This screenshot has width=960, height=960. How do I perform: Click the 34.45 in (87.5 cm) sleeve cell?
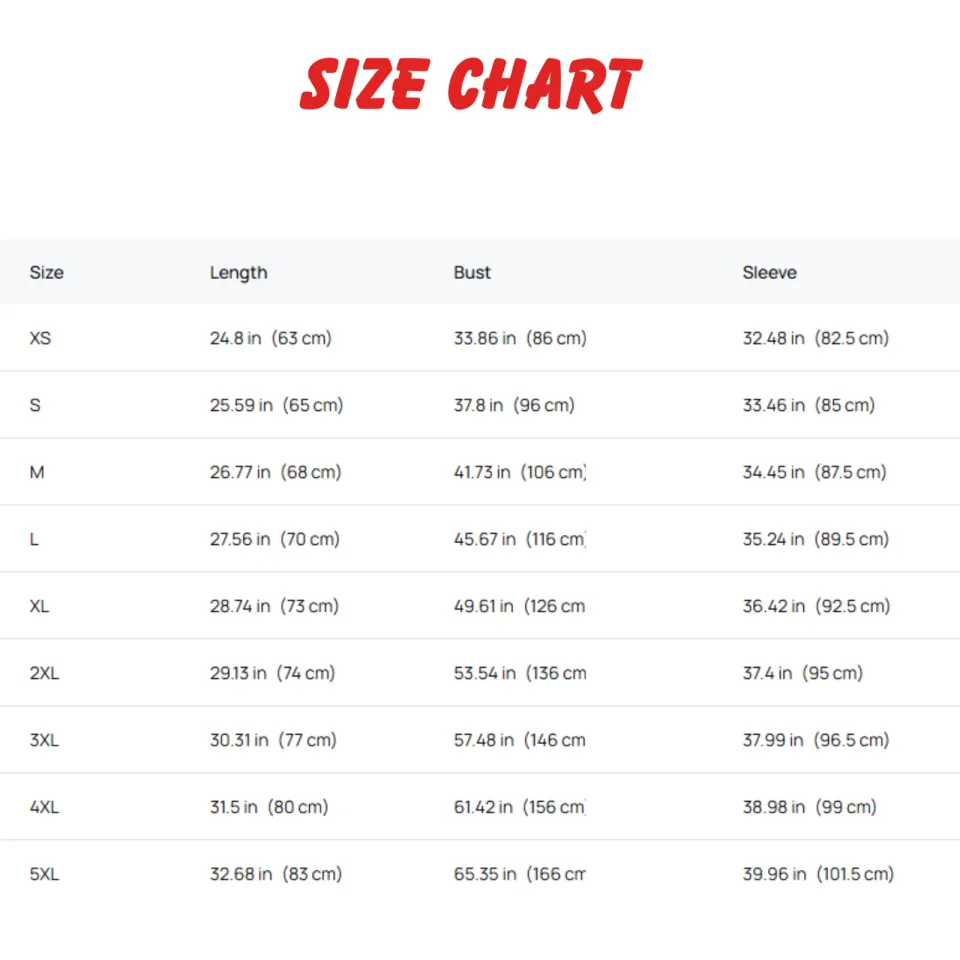(x=814, y=472)
